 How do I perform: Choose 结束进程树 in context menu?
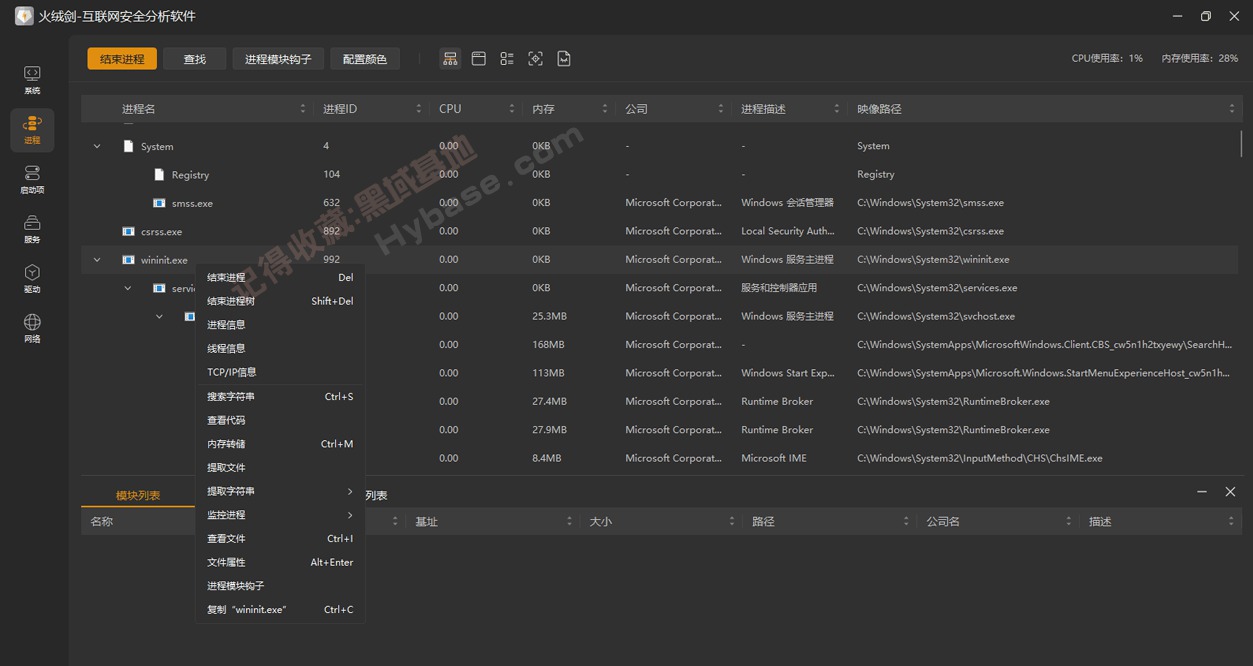[x=280, y=301]
